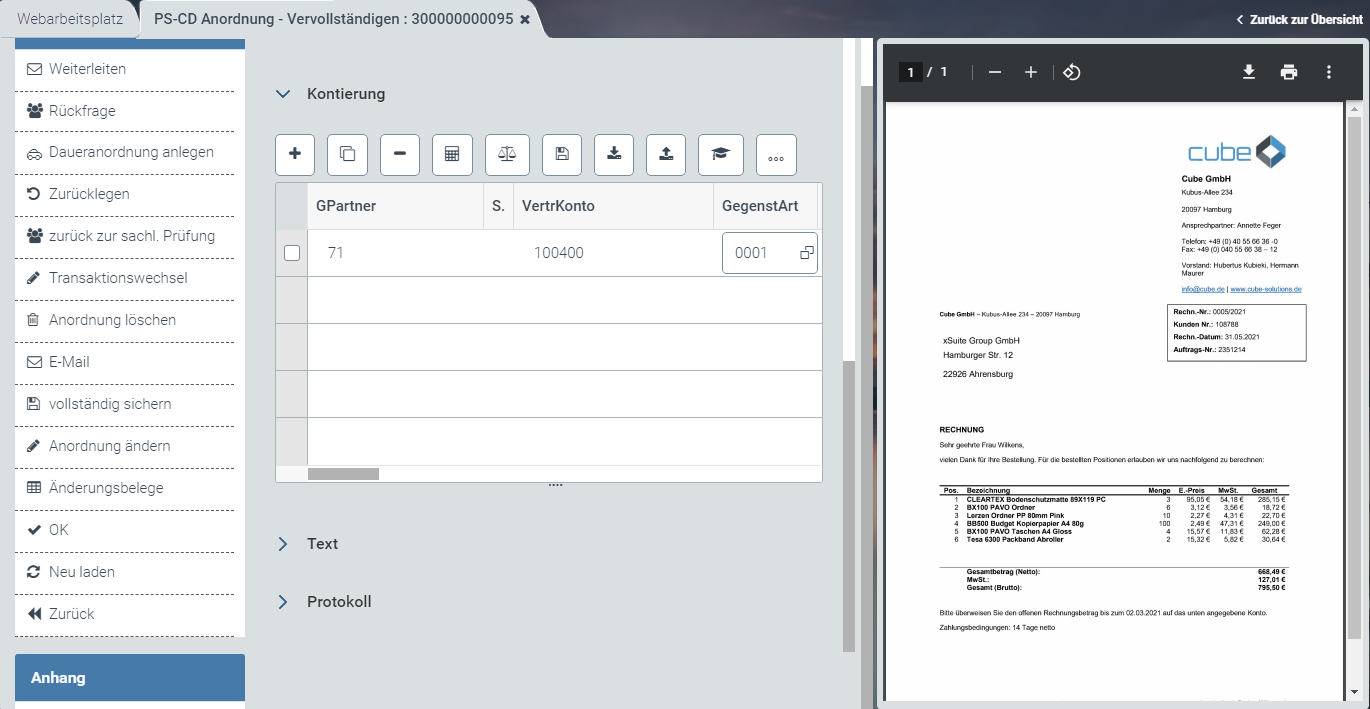This screenshot has height=709, width=1370.
Task: Expand the Protokoll section
Action: click(284, 602)
